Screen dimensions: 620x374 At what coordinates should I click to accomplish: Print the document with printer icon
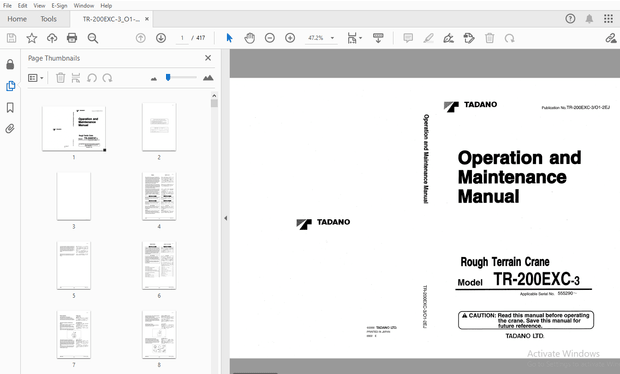72,38
